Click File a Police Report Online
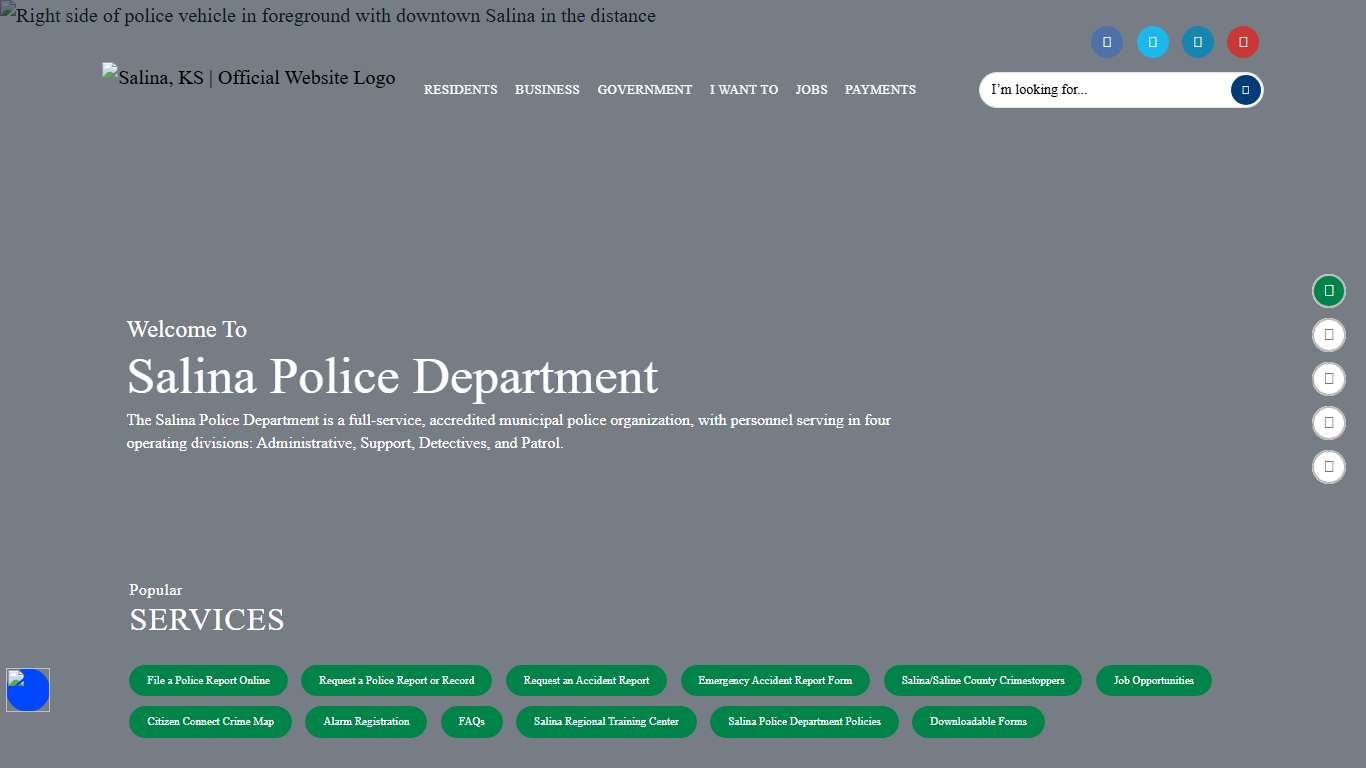 pyautogui.click(x=208, y=680)
